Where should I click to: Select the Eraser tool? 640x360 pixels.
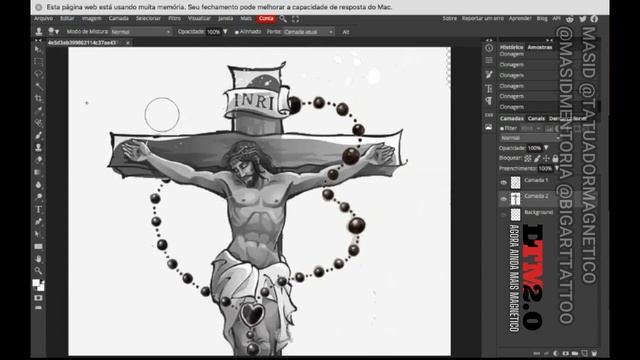click(38, 160)
